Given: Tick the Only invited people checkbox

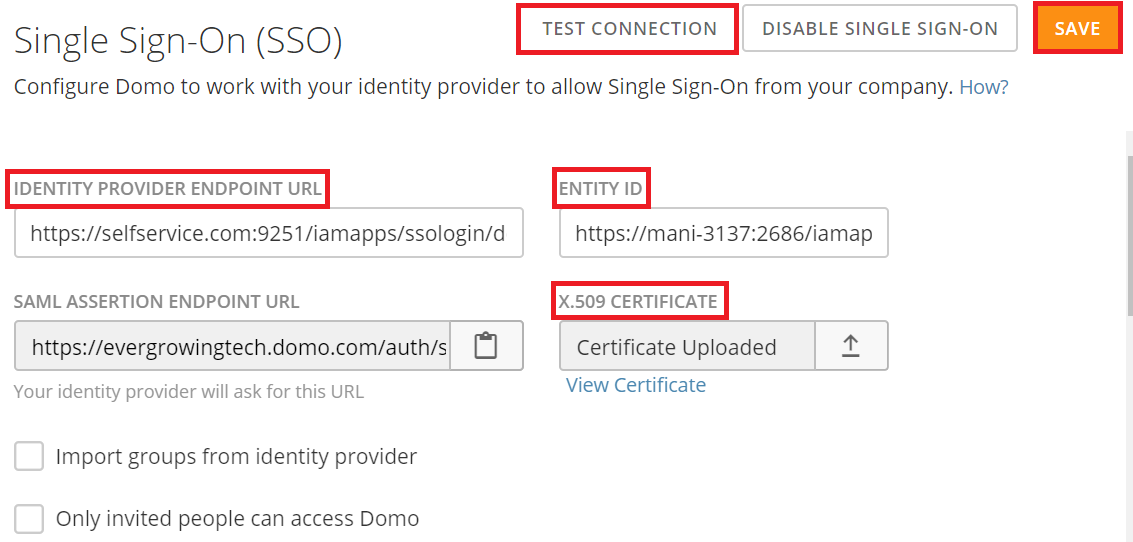Looking at the screenshot, I should 29,519.
